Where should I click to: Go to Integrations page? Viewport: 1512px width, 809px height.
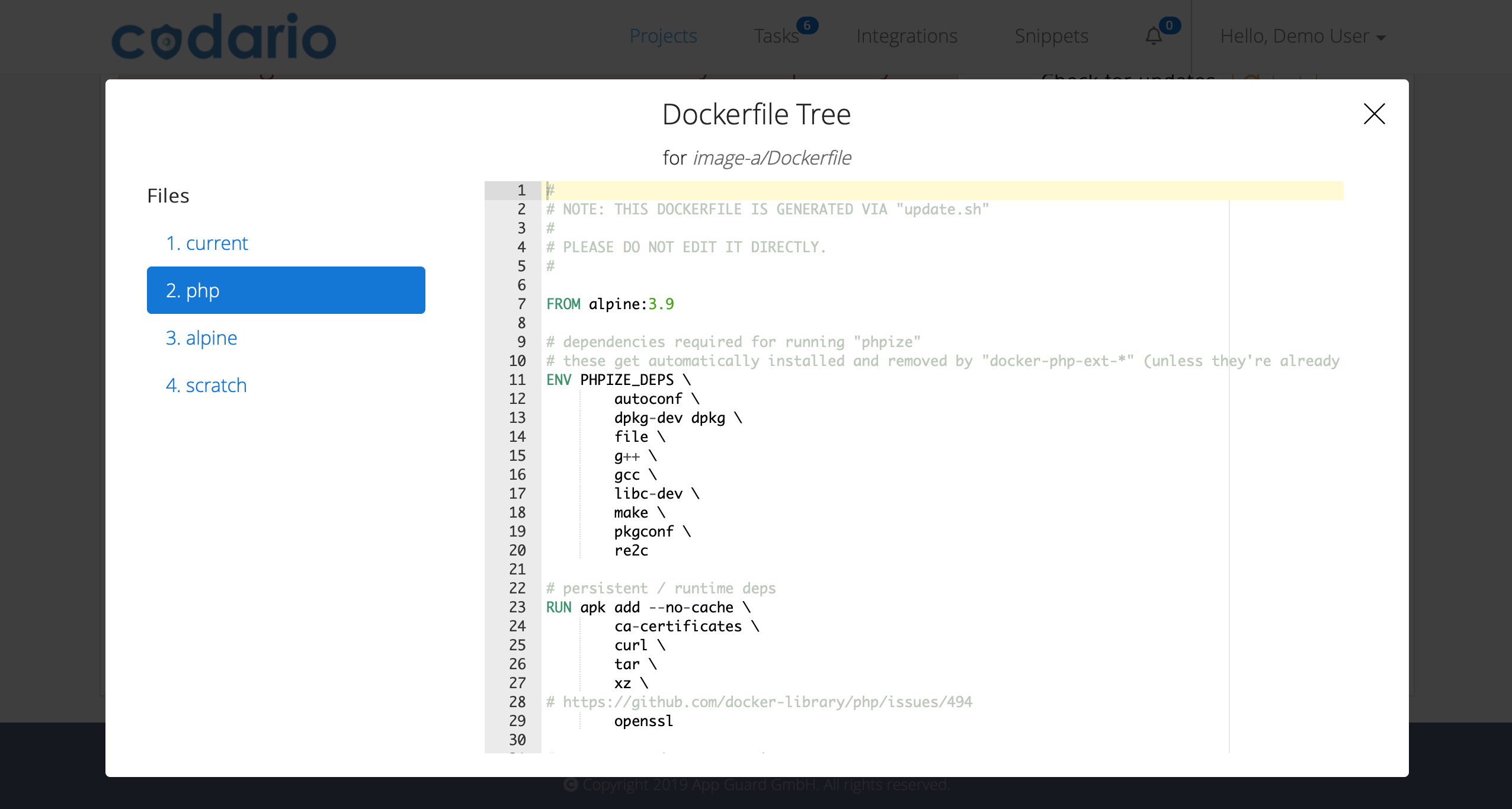coord(906,36)
